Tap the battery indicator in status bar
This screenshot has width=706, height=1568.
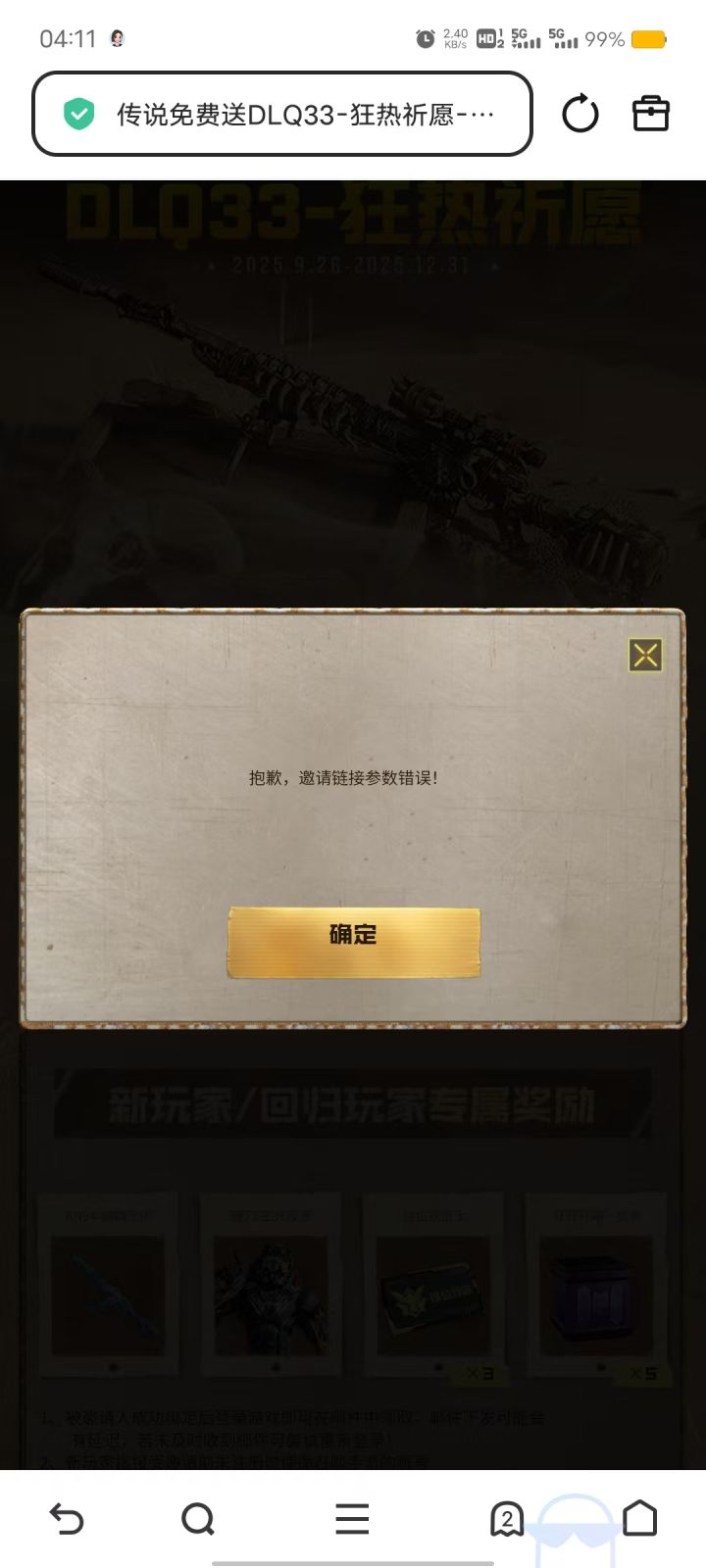[x=648, y=39]
